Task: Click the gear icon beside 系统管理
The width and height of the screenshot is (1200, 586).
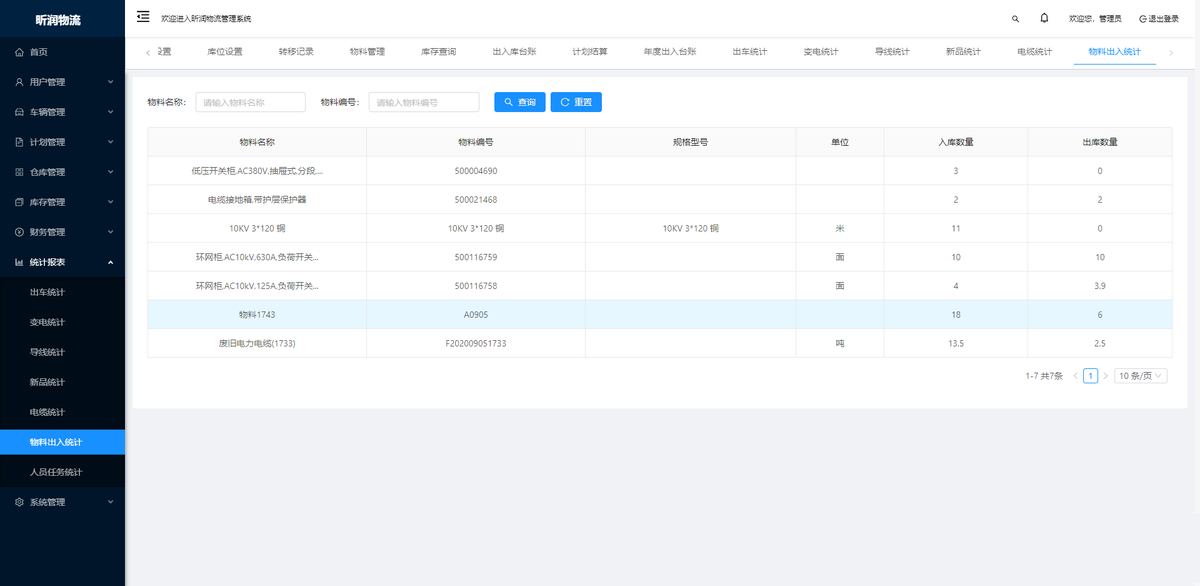Action: [19, 502]
